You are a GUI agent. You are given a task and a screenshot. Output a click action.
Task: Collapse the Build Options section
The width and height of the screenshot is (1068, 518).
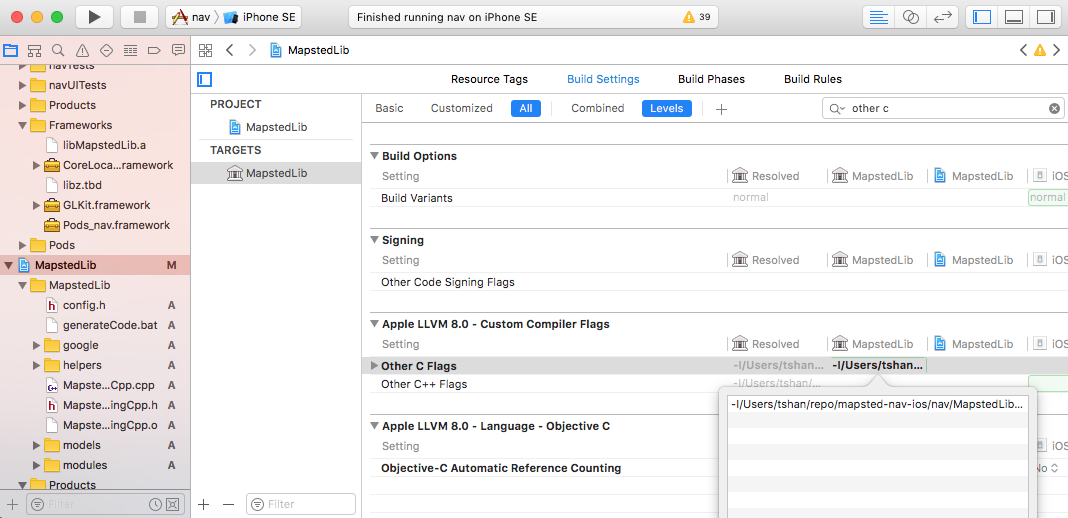375,156
